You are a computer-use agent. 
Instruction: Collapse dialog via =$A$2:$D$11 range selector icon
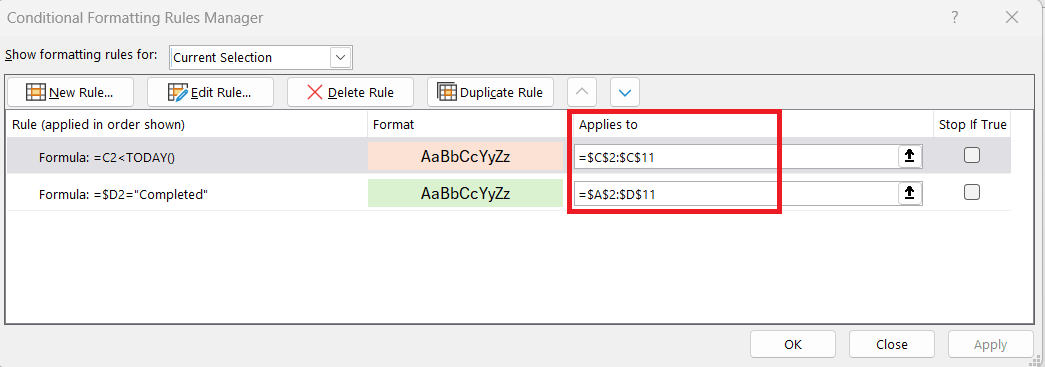[x=910, y=193]
